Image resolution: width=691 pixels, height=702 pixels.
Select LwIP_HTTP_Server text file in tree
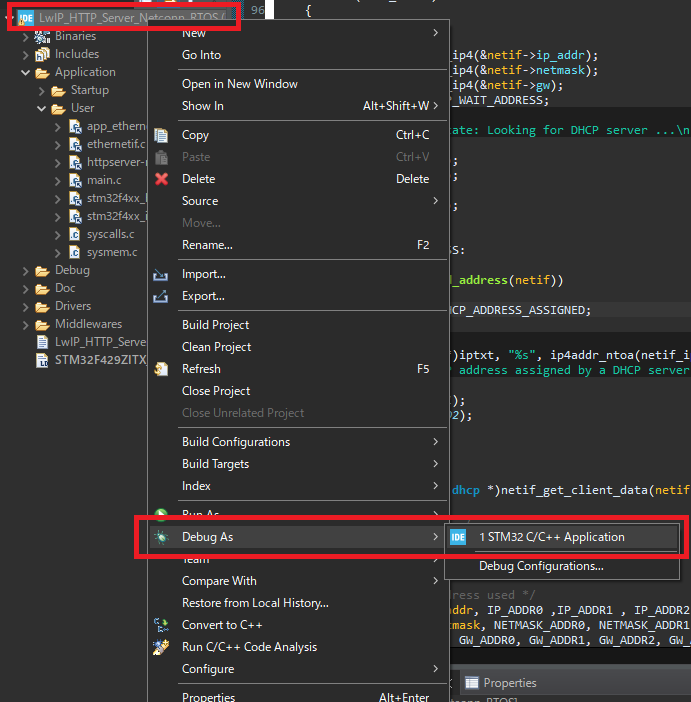[x=100, y=342]
